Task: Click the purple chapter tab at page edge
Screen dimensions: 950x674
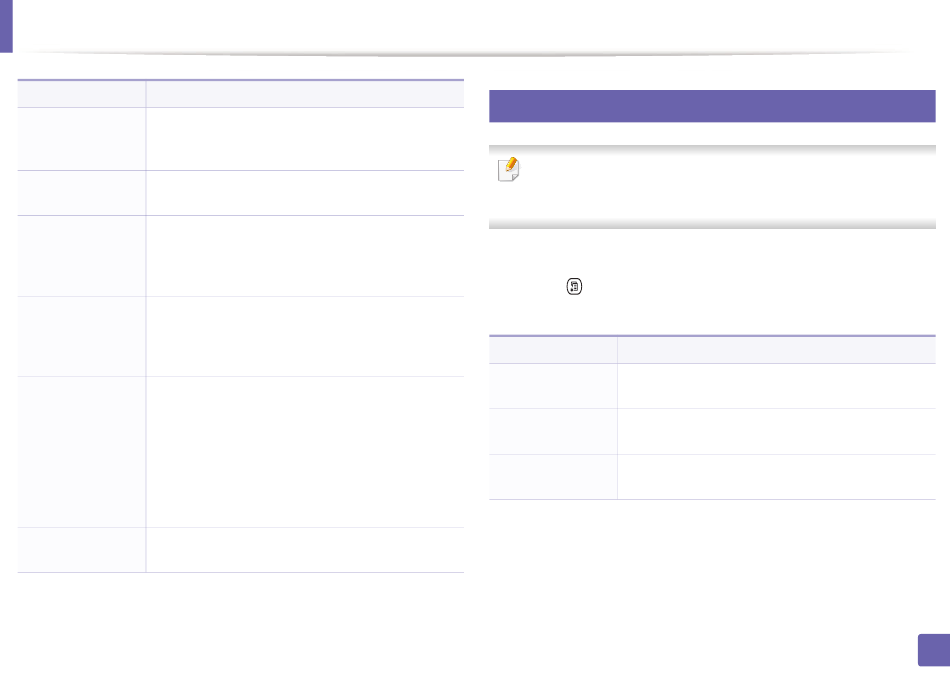Action: 6,26
